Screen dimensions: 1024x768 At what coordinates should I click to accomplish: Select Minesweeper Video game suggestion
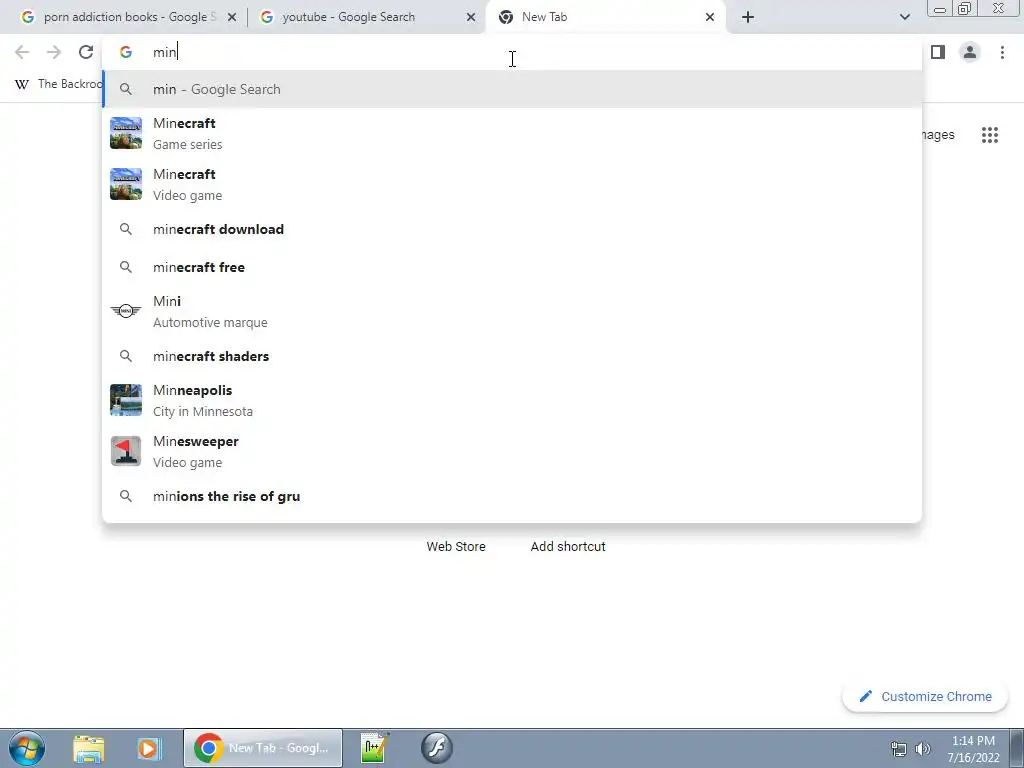coord(512,451)
